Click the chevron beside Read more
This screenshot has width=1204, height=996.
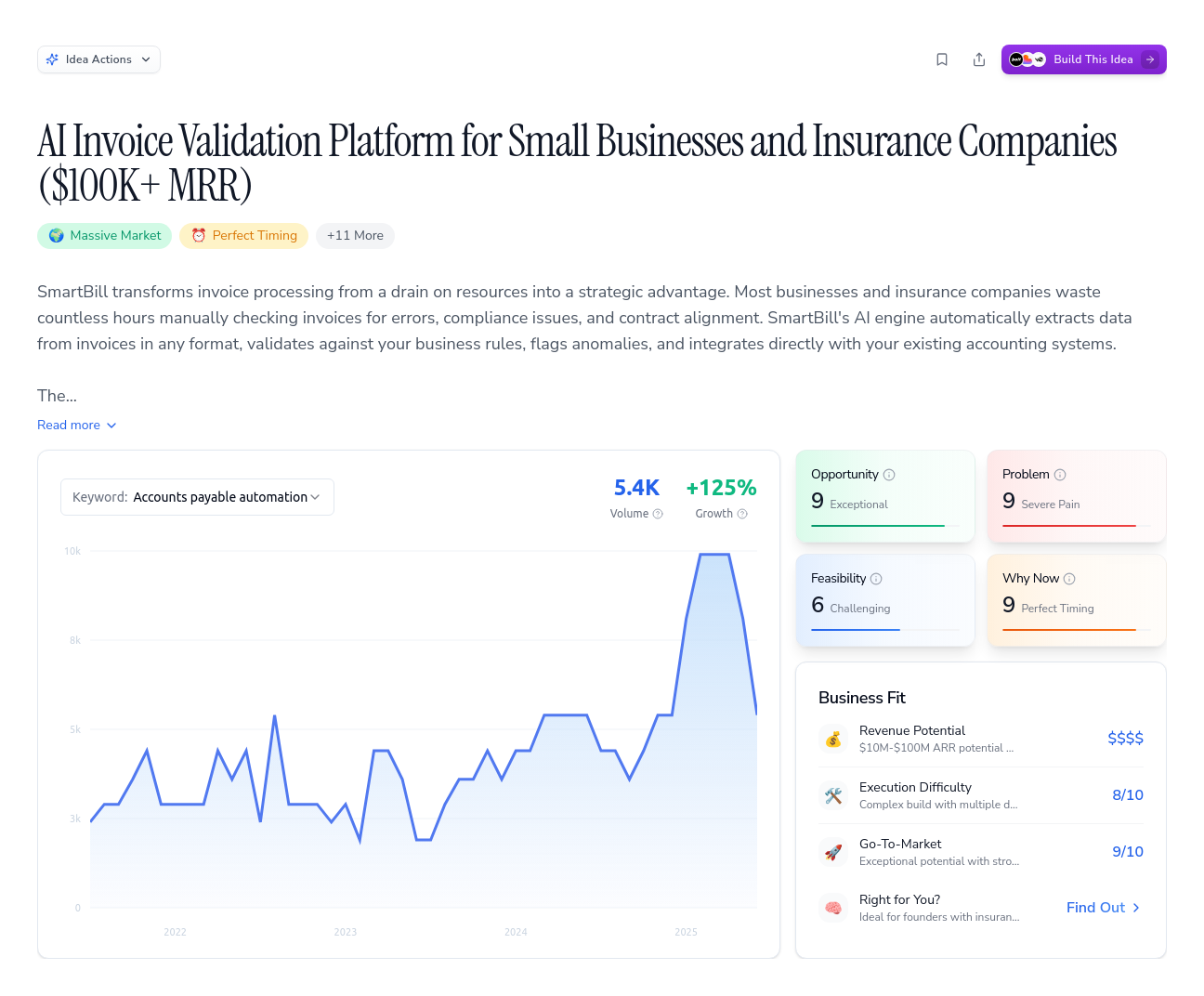(x=111, y=426)
